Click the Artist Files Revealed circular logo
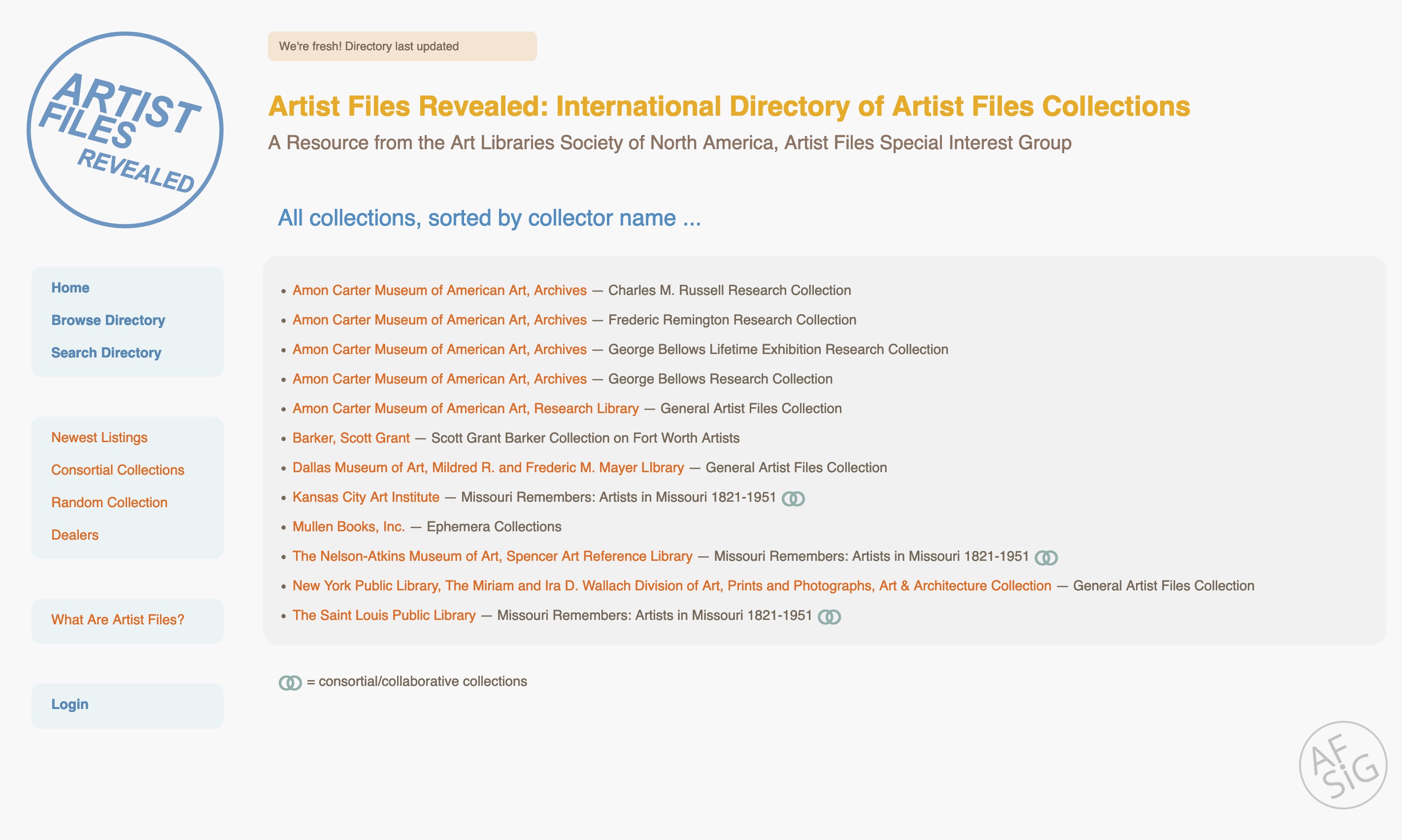Screen dimensions: 1402x840 [x=125, y=130]
